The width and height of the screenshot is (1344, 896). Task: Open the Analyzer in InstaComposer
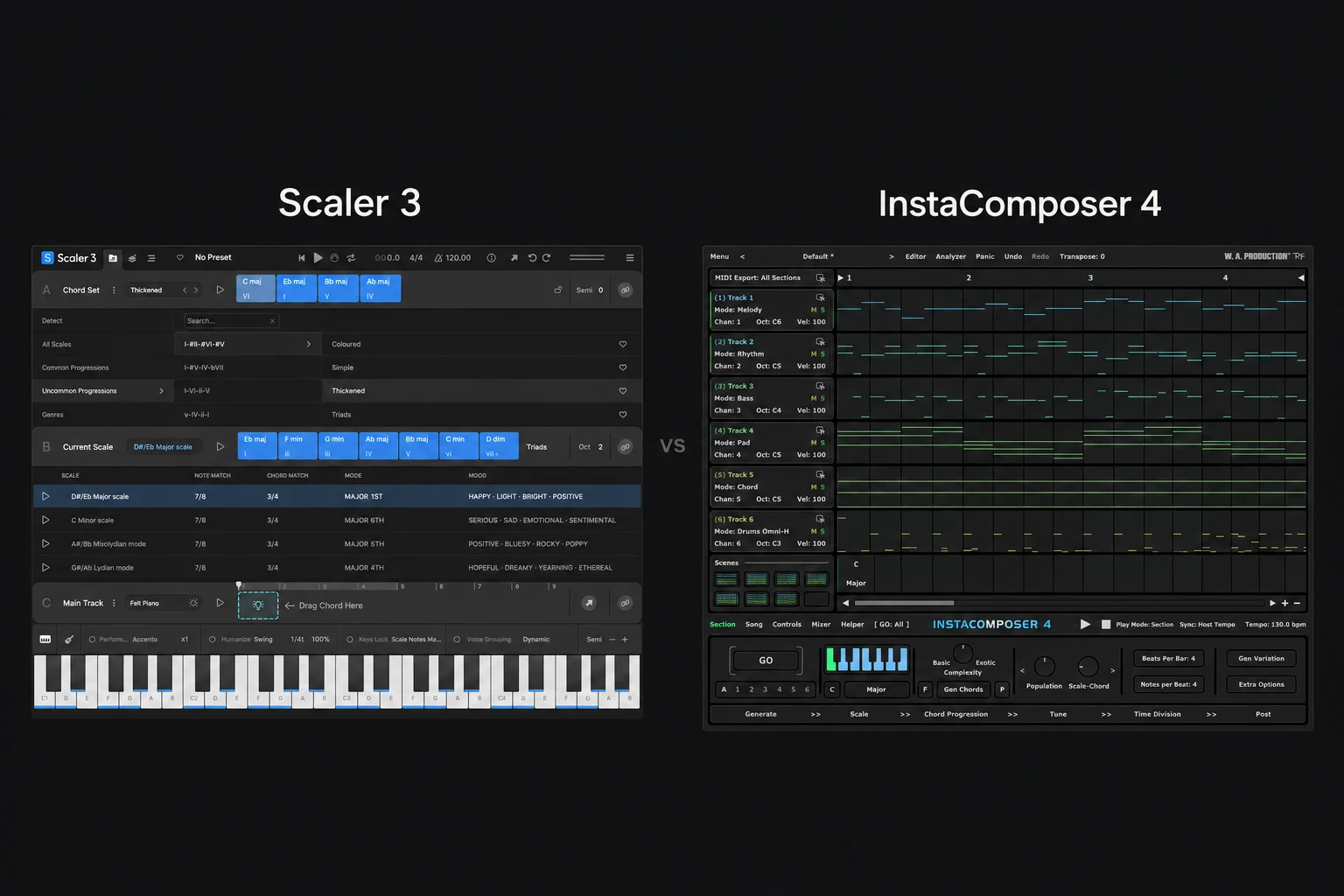tap(950, 256)
